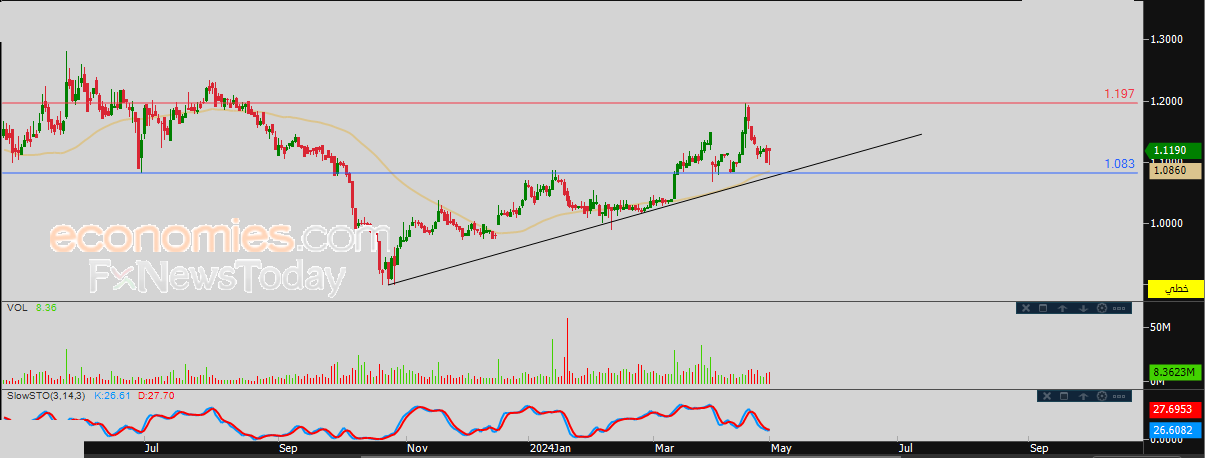The height and width of the screenshot is (458, 1205).
Task: Close the SlowSTO indicator panel
Action: [x=1047, y=396]
